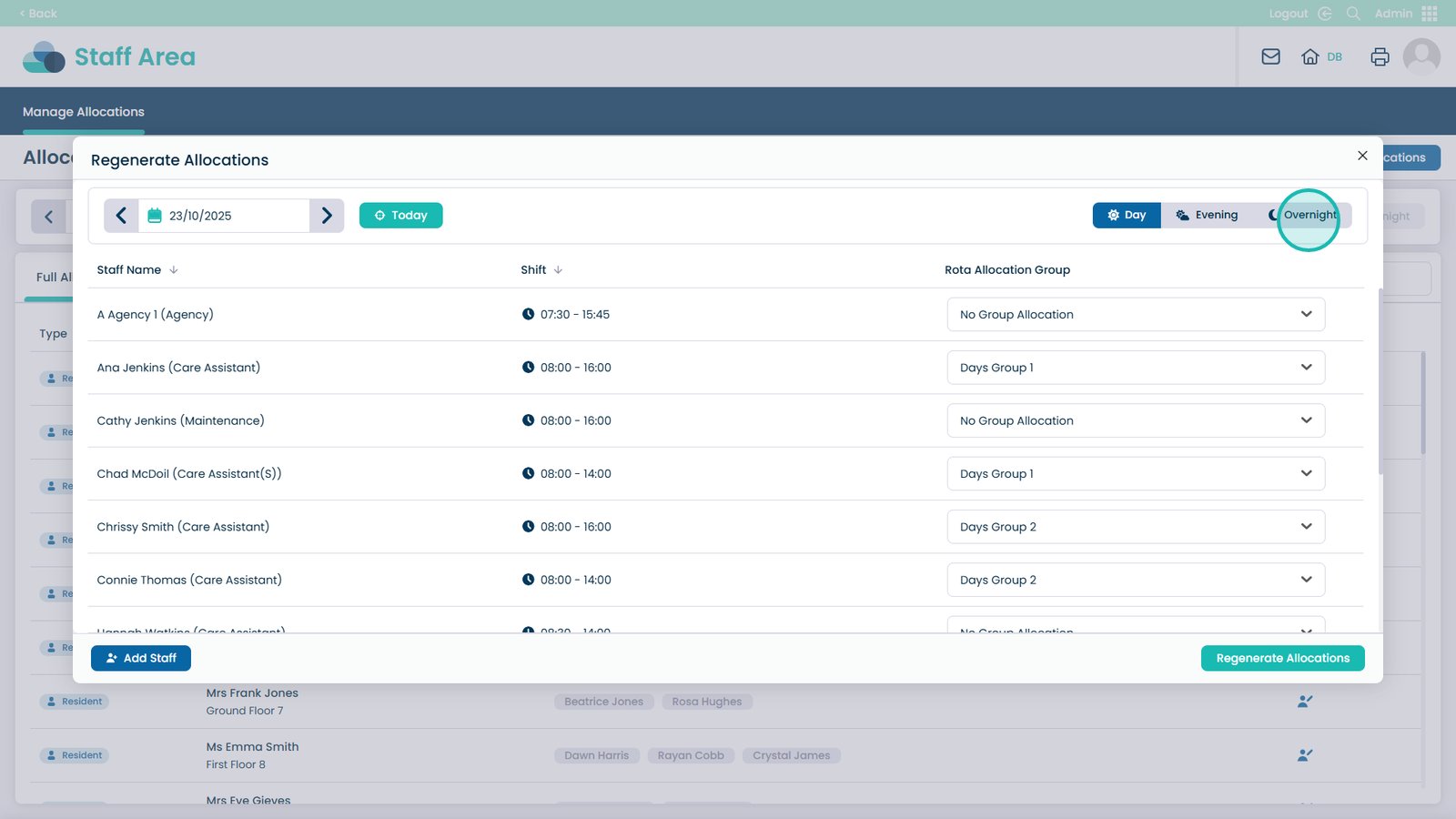
Task: Select the Manage Allocations tab
Action: pos(84,112)
